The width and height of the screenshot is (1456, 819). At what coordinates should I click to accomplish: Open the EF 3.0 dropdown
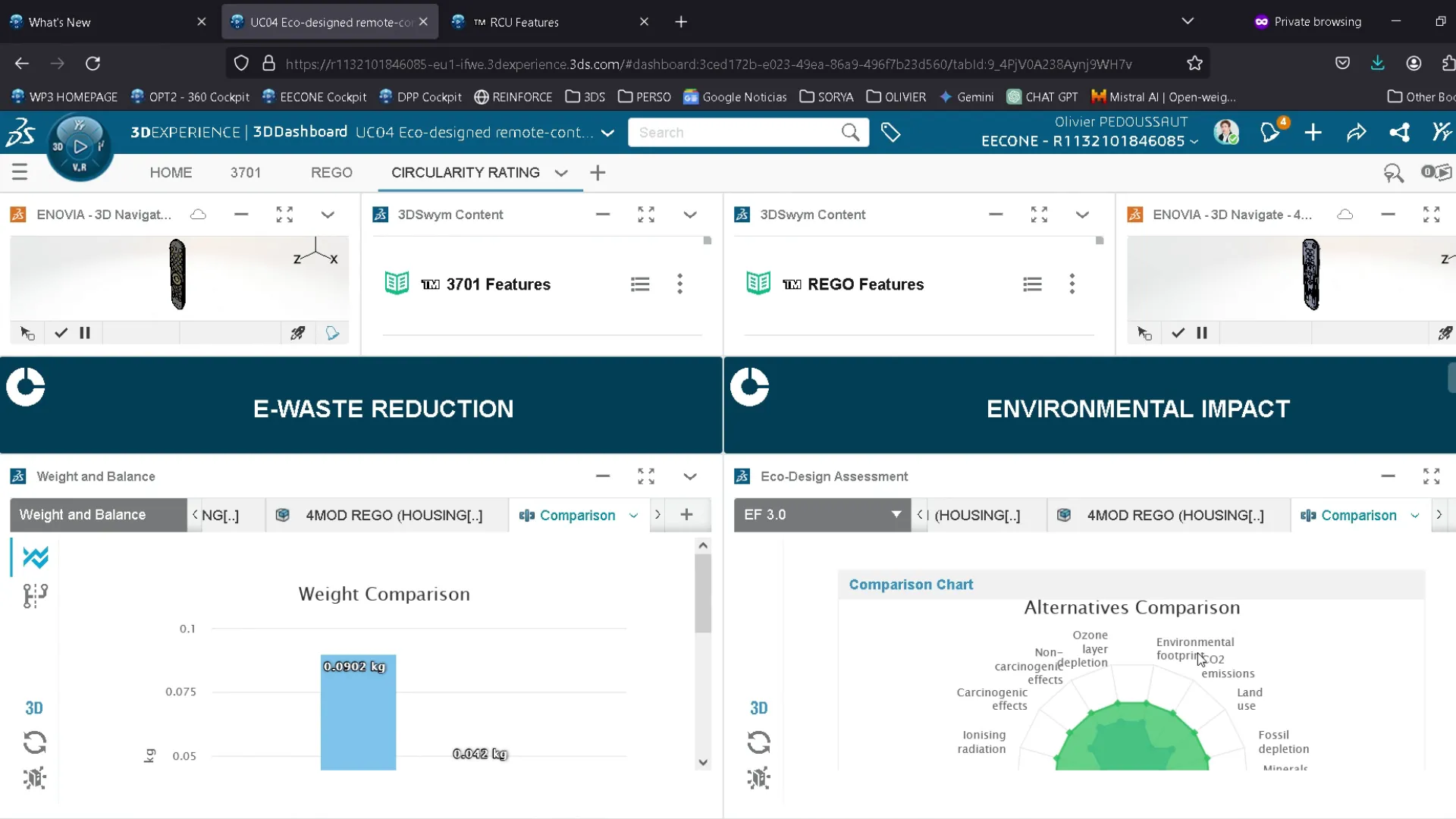(x=822, y=515)
